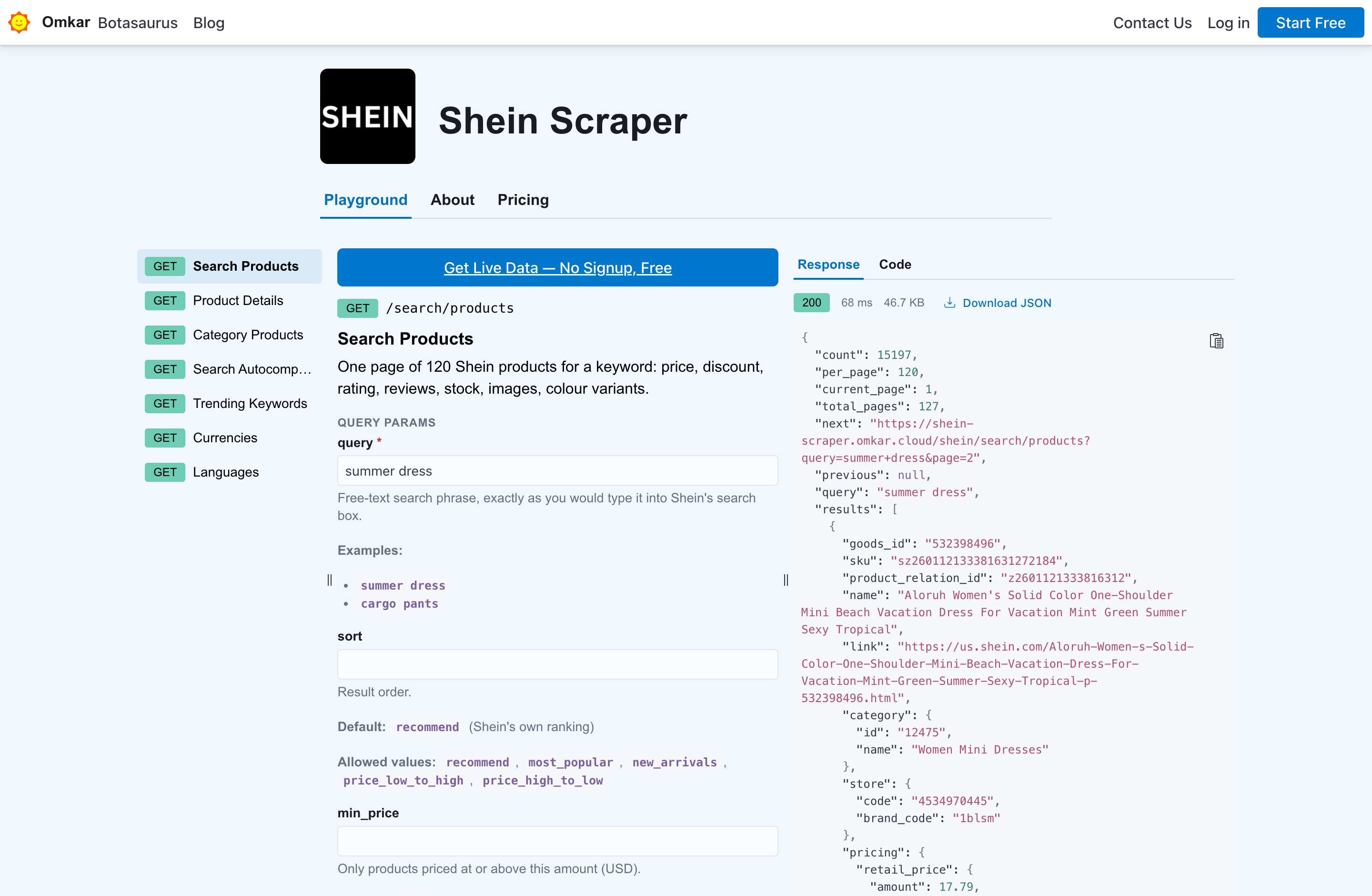Viewport: 1372px width, 896px height.
Task: Click the default value recommend
Action: click(427, 727)
